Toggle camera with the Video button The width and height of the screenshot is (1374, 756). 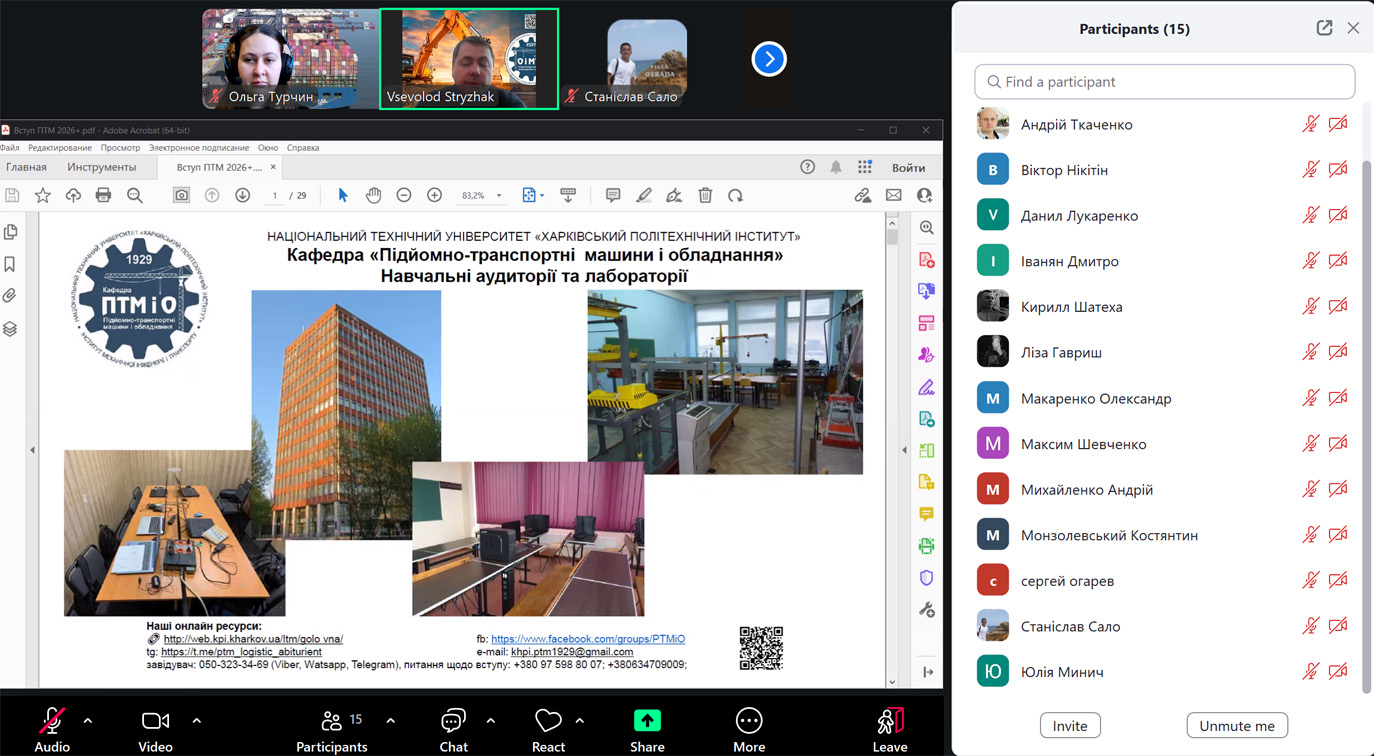point(155,727)
